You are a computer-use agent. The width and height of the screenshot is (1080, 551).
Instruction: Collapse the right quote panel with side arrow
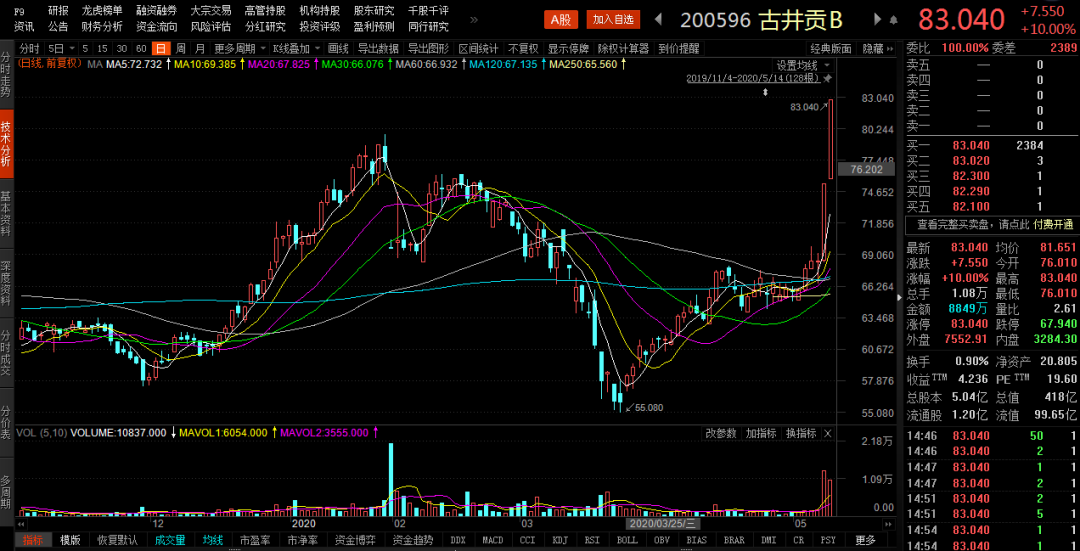[x=898, y=298]
